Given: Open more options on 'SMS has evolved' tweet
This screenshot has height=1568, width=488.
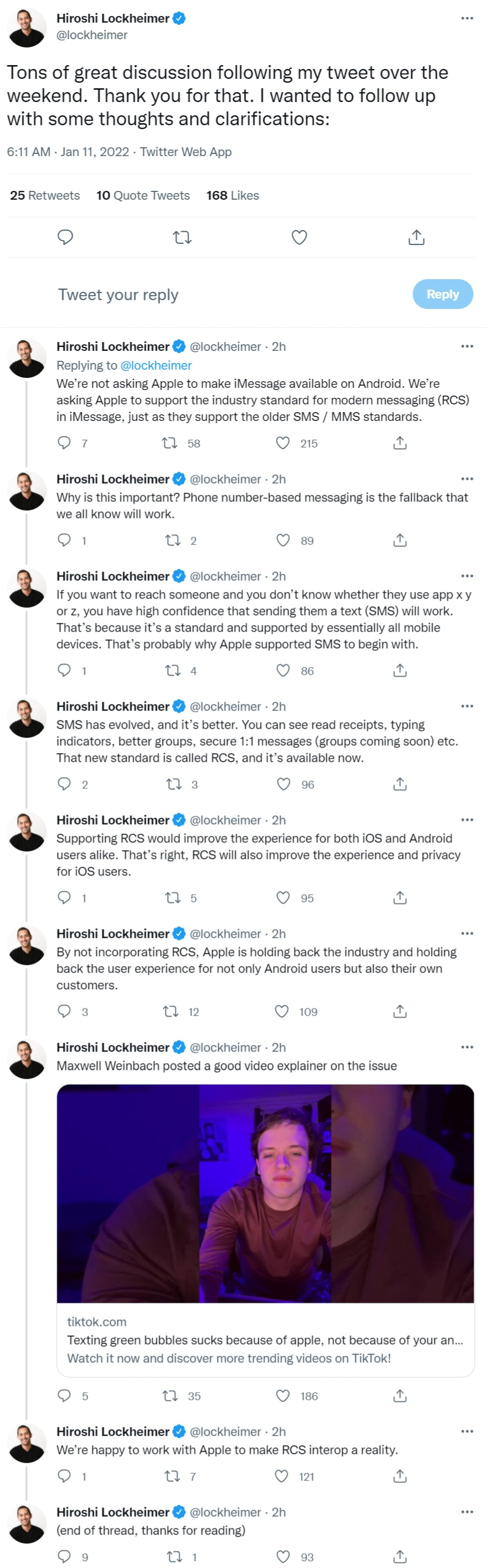Looking at the screenshot, I should pos(466,706).
